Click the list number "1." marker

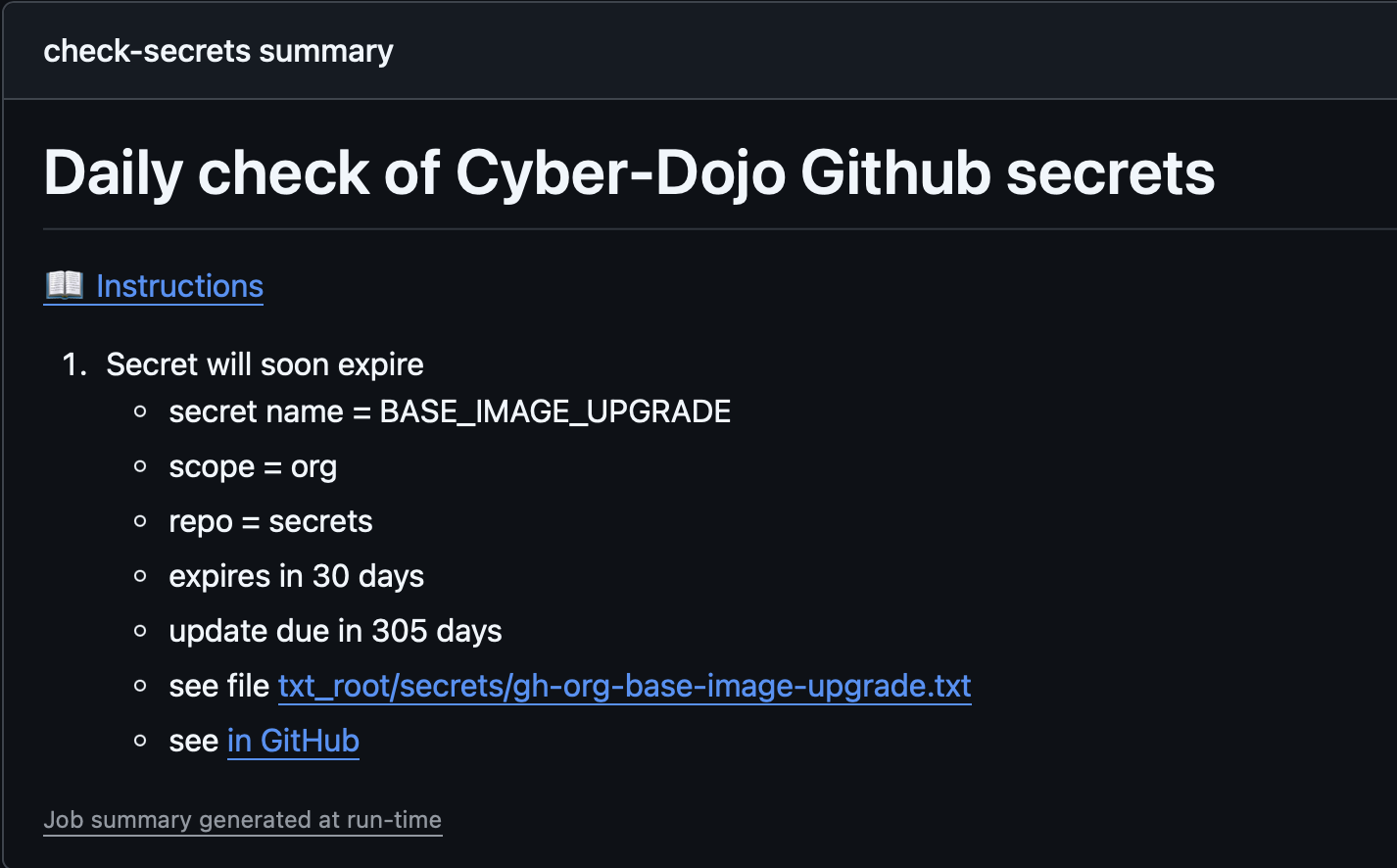pyautogui.click(x=74, y=364)
